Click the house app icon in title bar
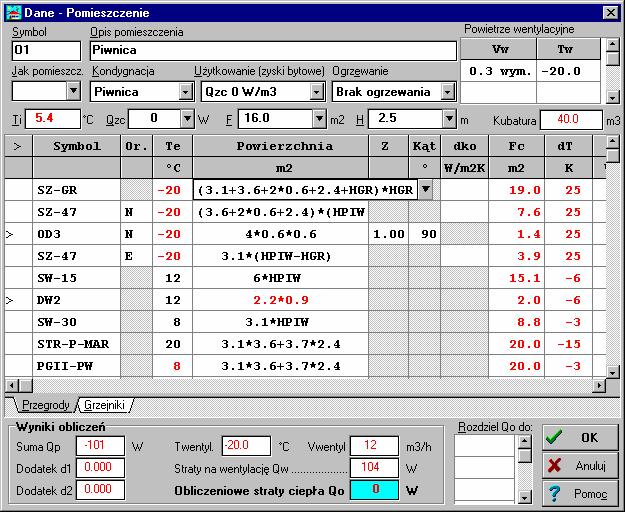 (14, 13)
